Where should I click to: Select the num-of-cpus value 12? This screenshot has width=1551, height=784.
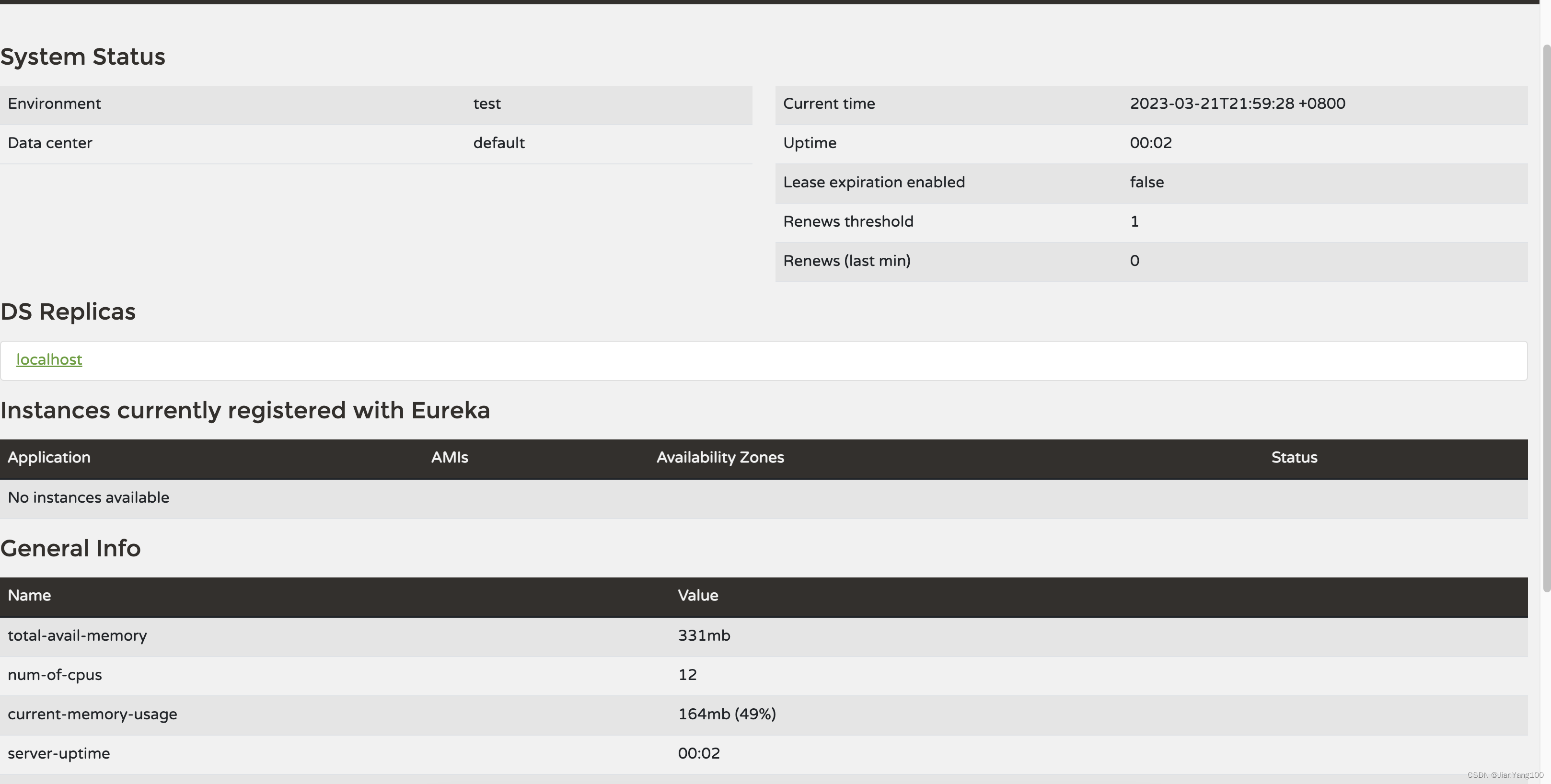point(687,674)
